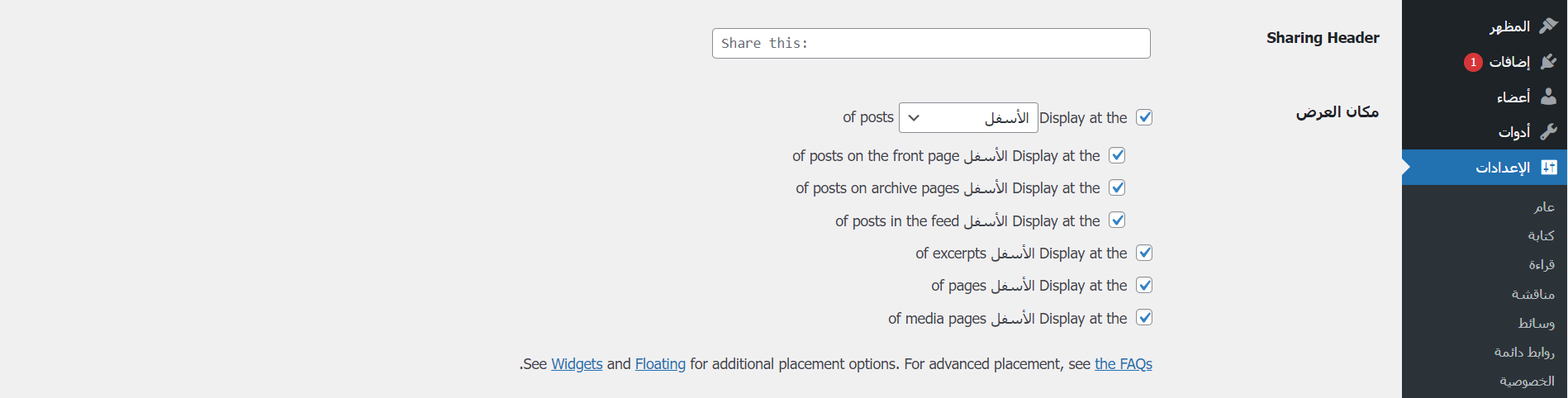Open the posts position dropdown
This screenshot has width=1568, height=398.
pos(968,118)
